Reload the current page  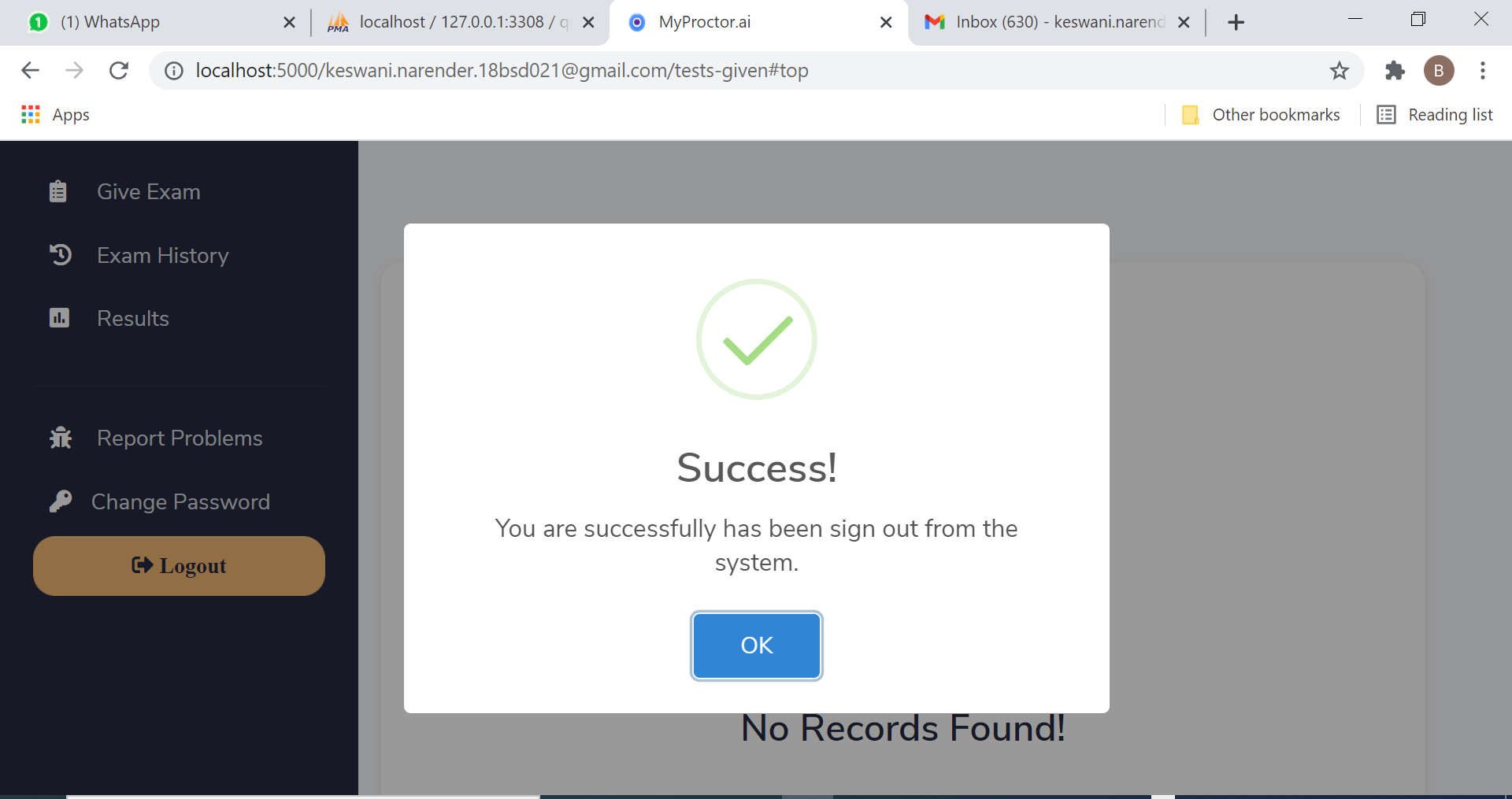(119, 71)
